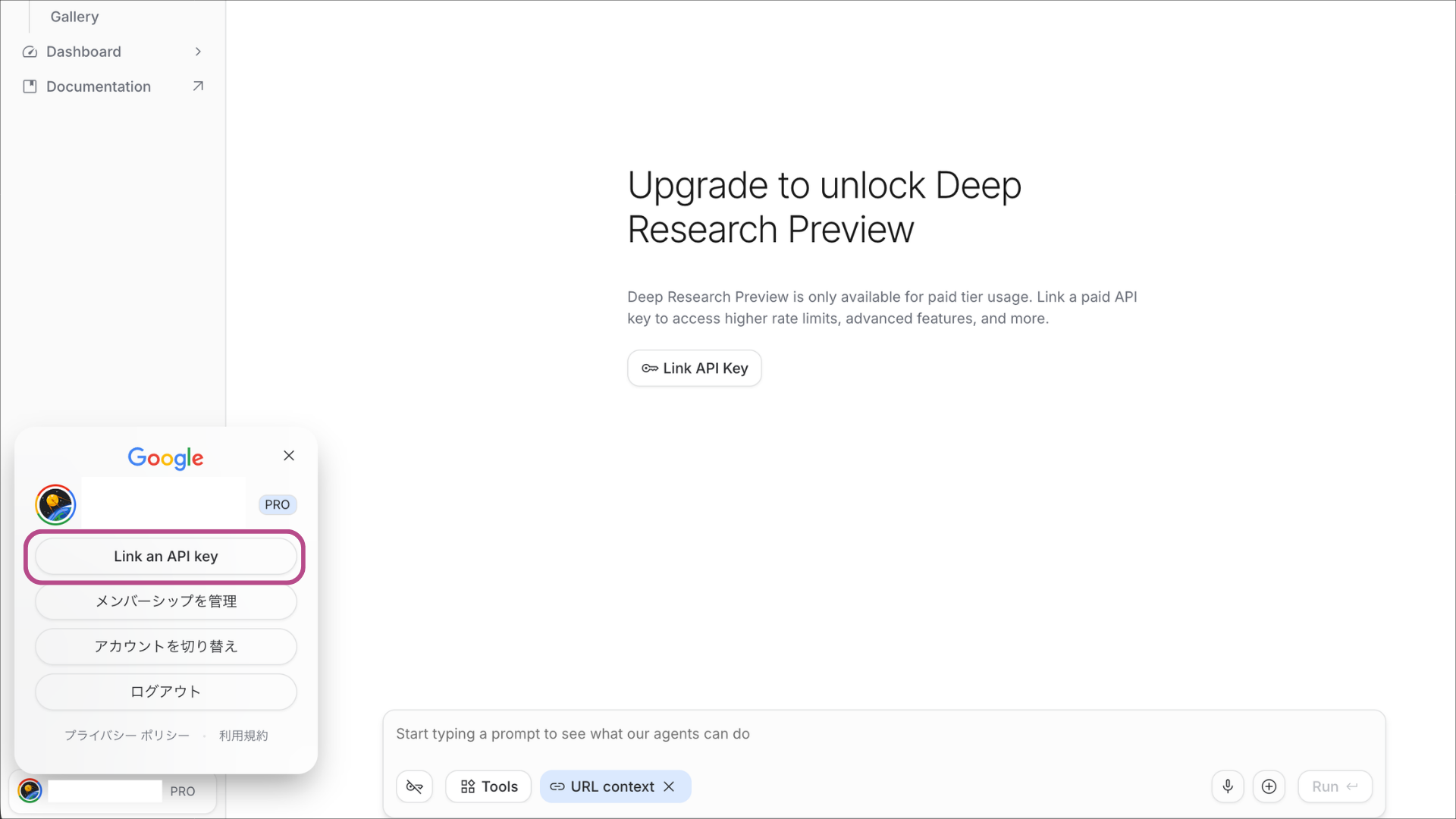Click the key icon in Link API Key
Screen dimensions: 1456x819
point(650,369)
